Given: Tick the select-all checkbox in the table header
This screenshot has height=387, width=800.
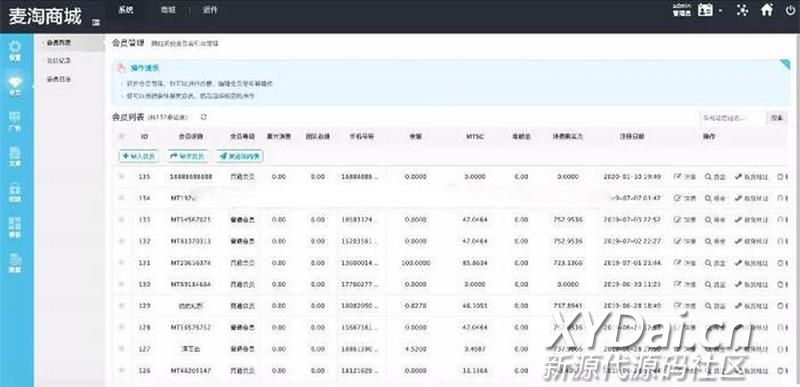Looking at the screenshot, I should (121, 136).
